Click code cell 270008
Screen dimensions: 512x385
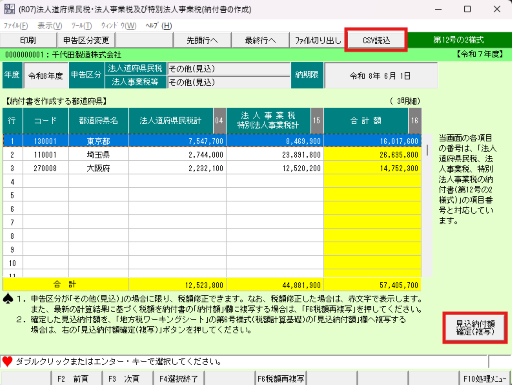pos(45,168)
